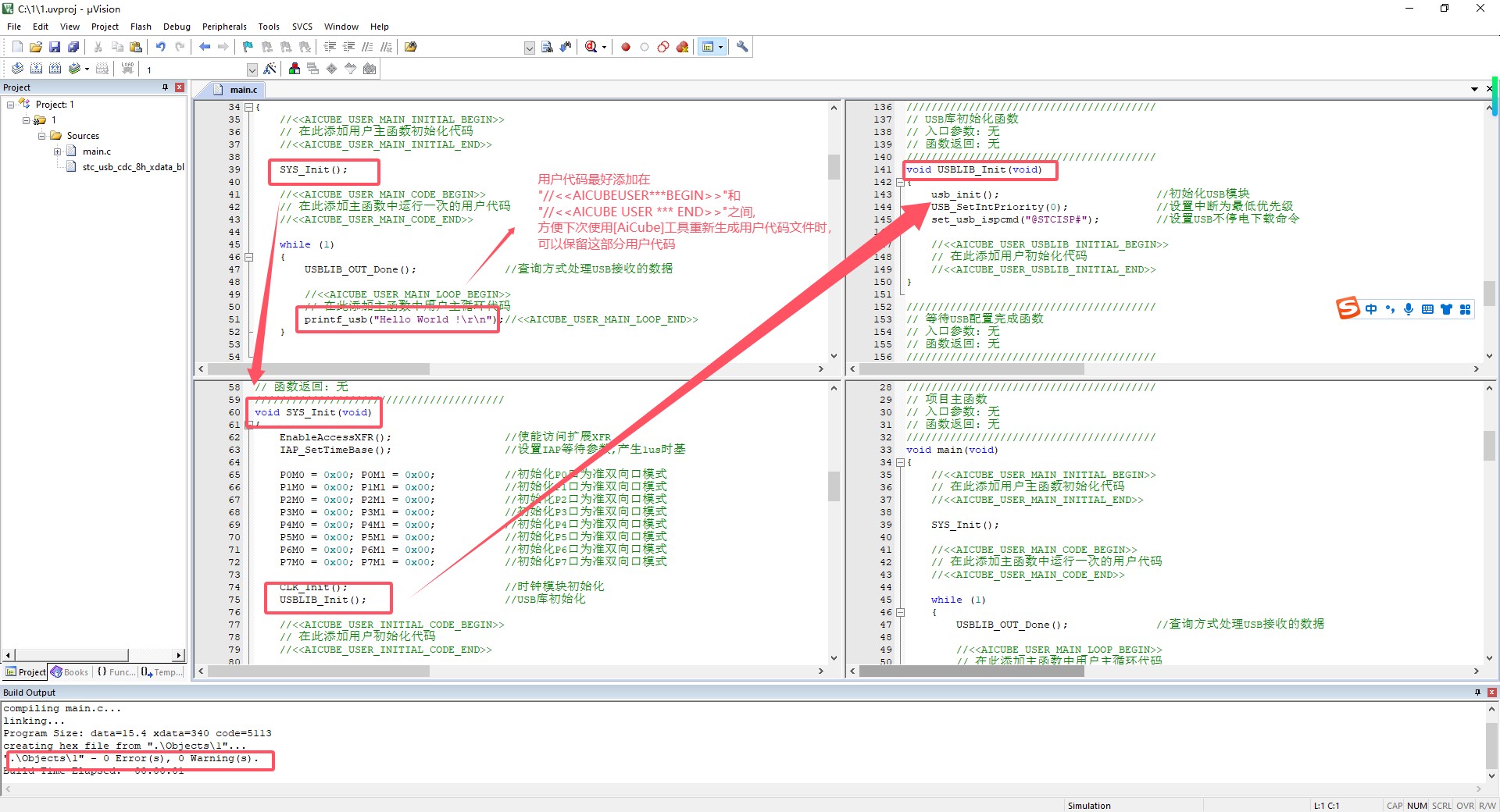Open window layout dropdown arrow
Screen dimensions: 1500x812
pos(721,47)
